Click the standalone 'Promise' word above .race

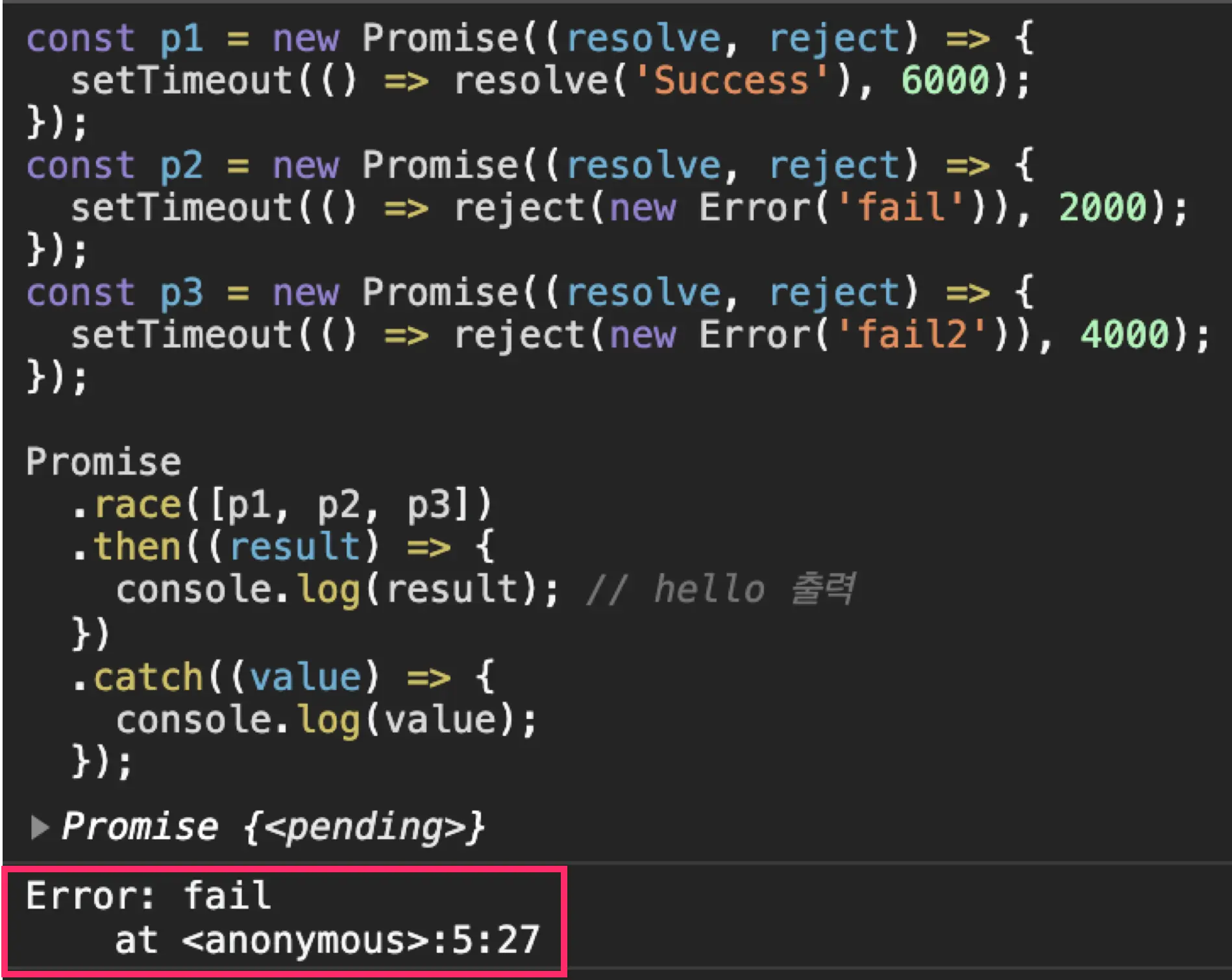[104, 462]
